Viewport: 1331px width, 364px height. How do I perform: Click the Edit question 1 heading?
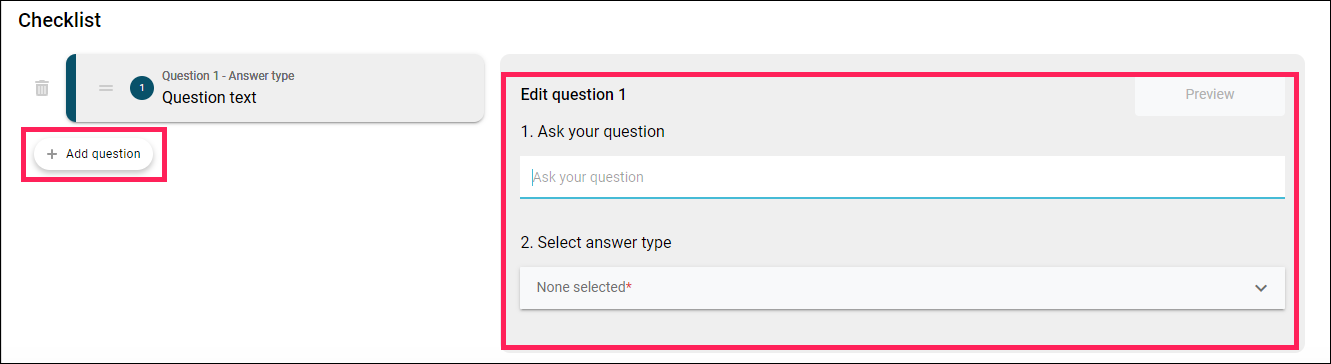(573, 95)
